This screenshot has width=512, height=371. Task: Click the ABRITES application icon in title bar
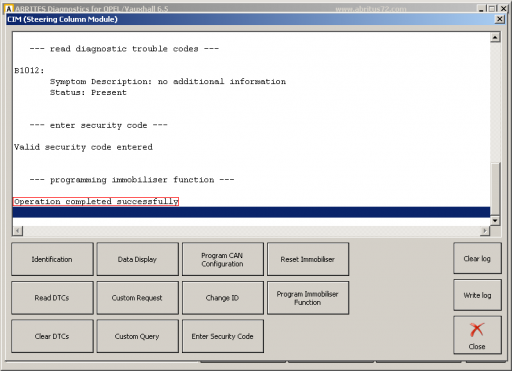point(9,9)
